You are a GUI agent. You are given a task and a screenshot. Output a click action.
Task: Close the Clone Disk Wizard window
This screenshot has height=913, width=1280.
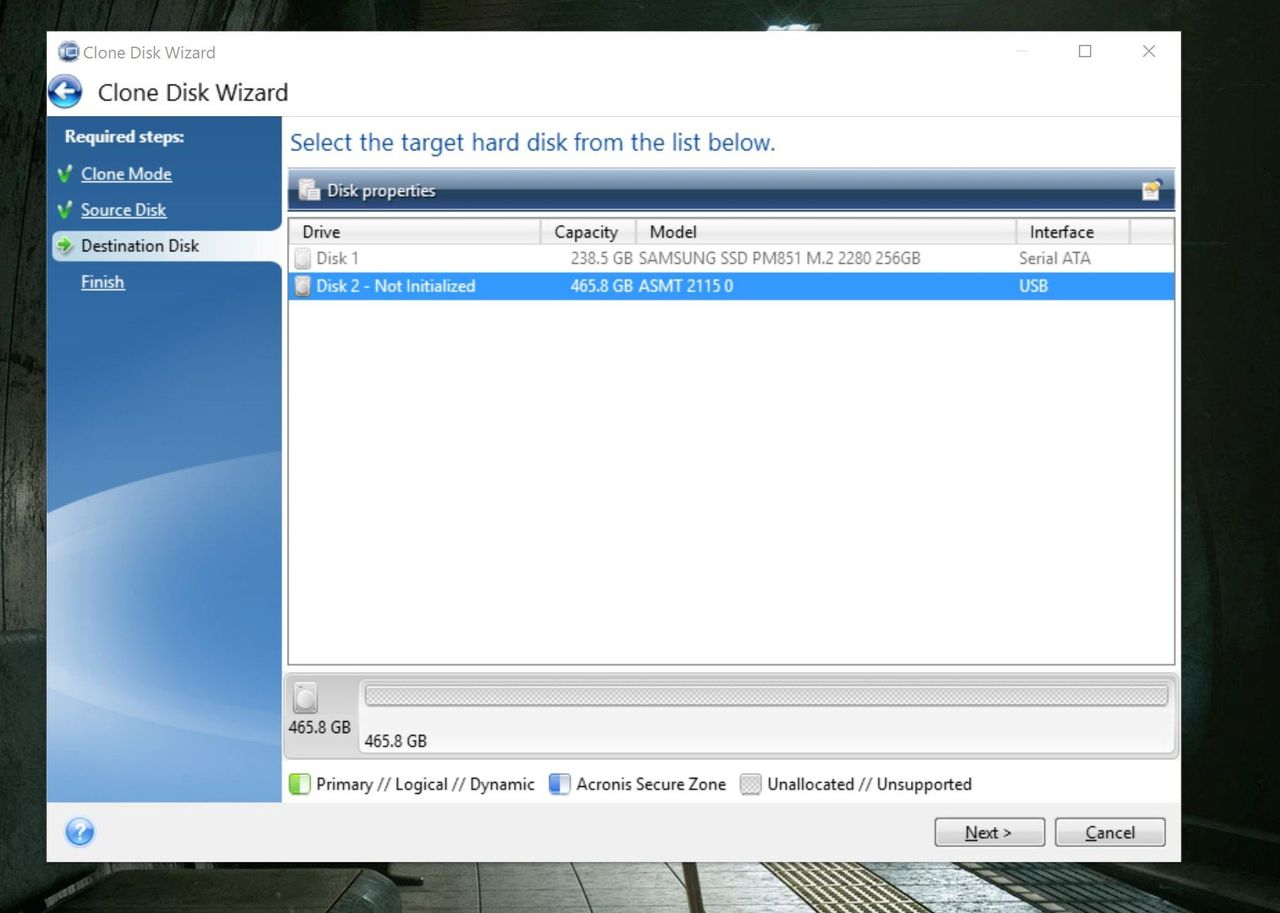[x=1149, y=52]
